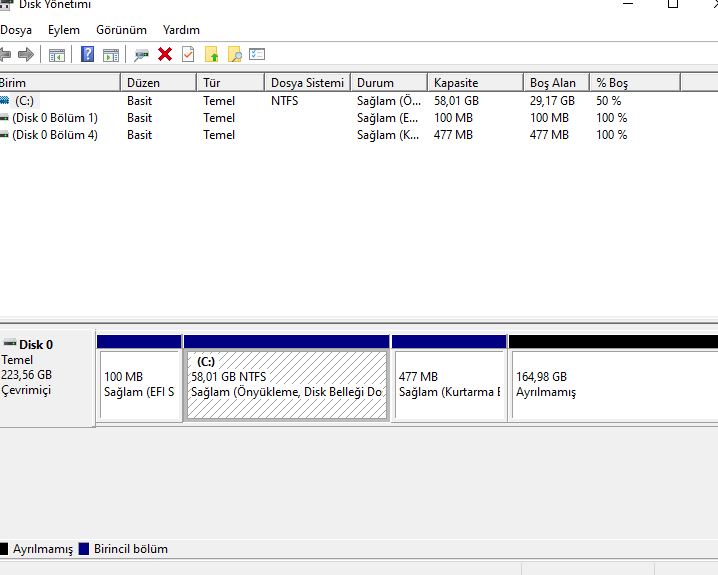Click the yellow note with green arrow icon
This screenshot has height=575, width=718.
point(212,54)
